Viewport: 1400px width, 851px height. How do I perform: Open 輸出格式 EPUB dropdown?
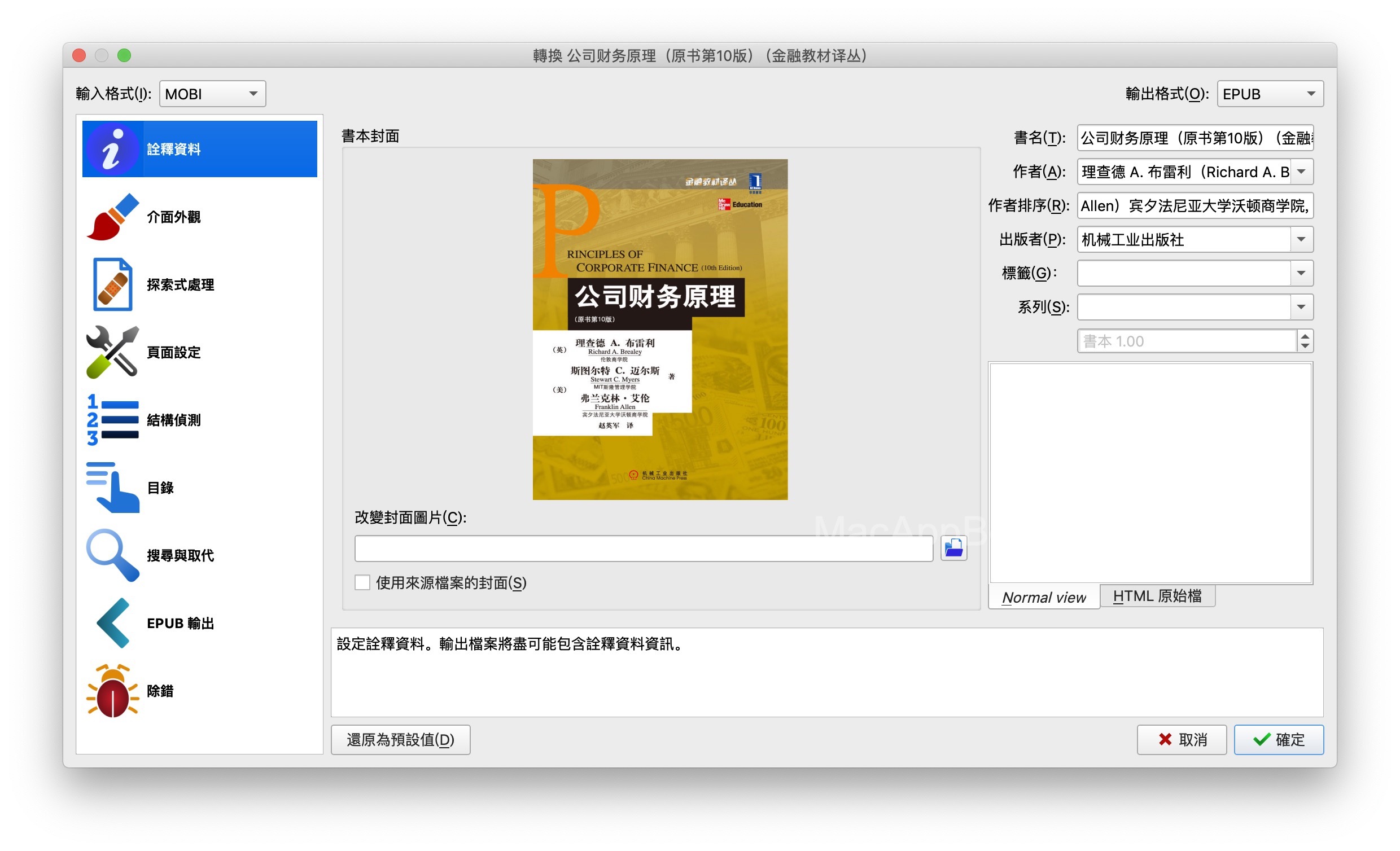pyautogui.click(x=1270, y=94)
